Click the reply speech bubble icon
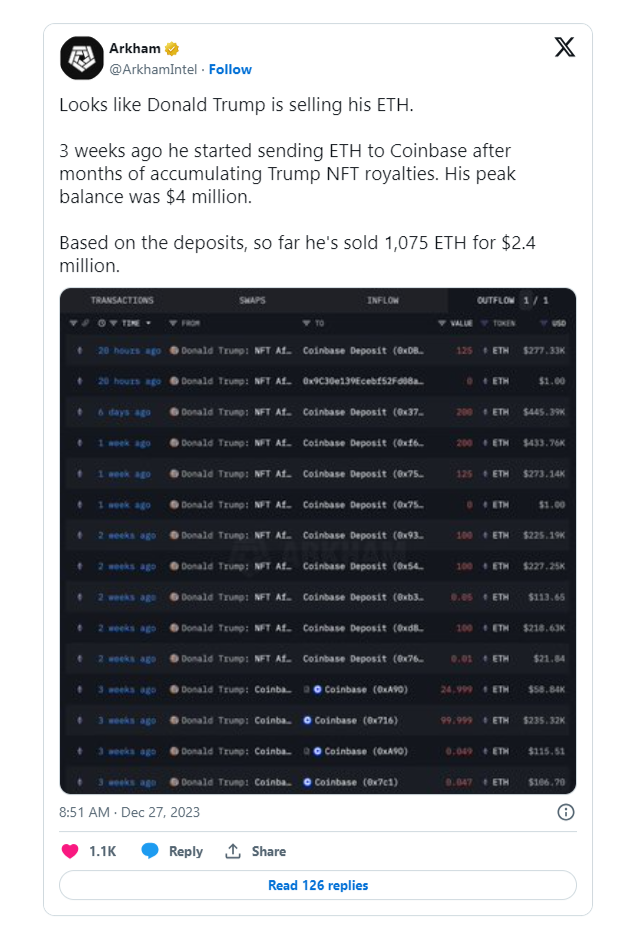 coord(150,851)
